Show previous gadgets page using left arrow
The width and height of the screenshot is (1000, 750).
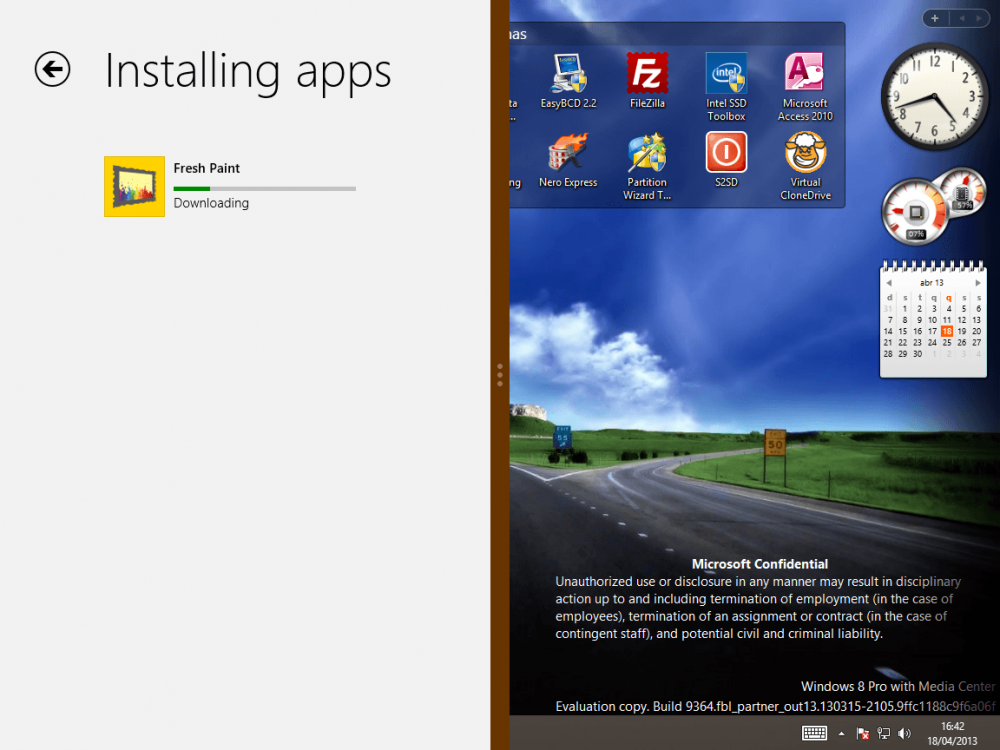[962, 18]
